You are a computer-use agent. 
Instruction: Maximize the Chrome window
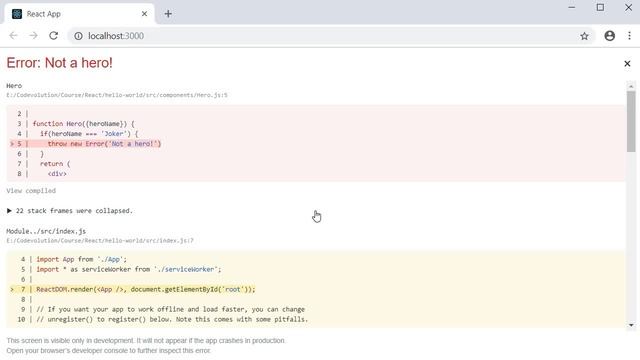[x=600, y=7]
